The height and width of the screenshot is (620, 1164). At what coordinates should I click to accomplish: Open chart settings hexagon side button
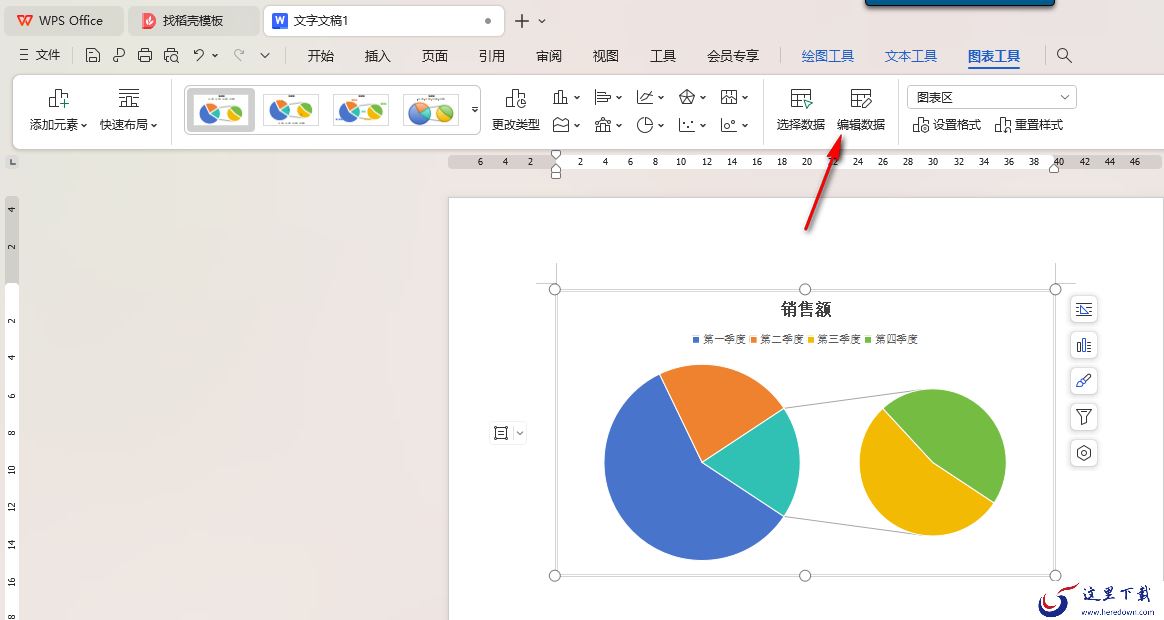(1084, 452)
